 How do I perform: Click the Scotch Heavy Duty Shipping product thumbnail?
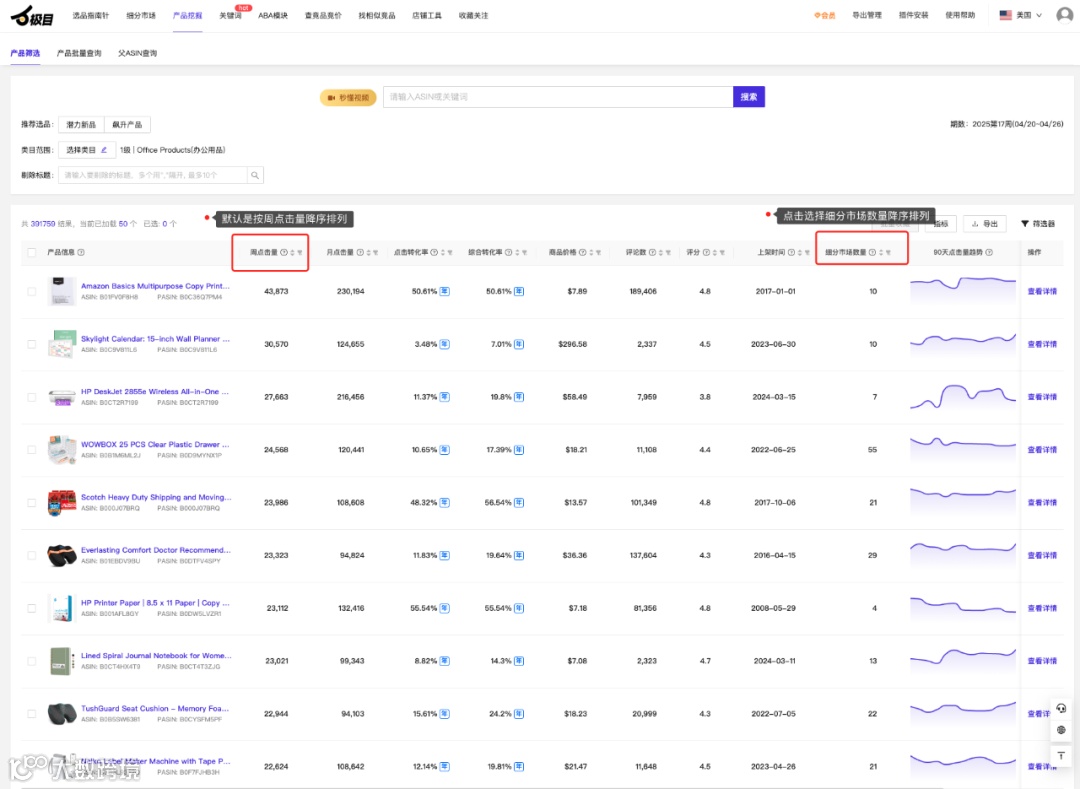pyautogui.click(x=61, y=503)
